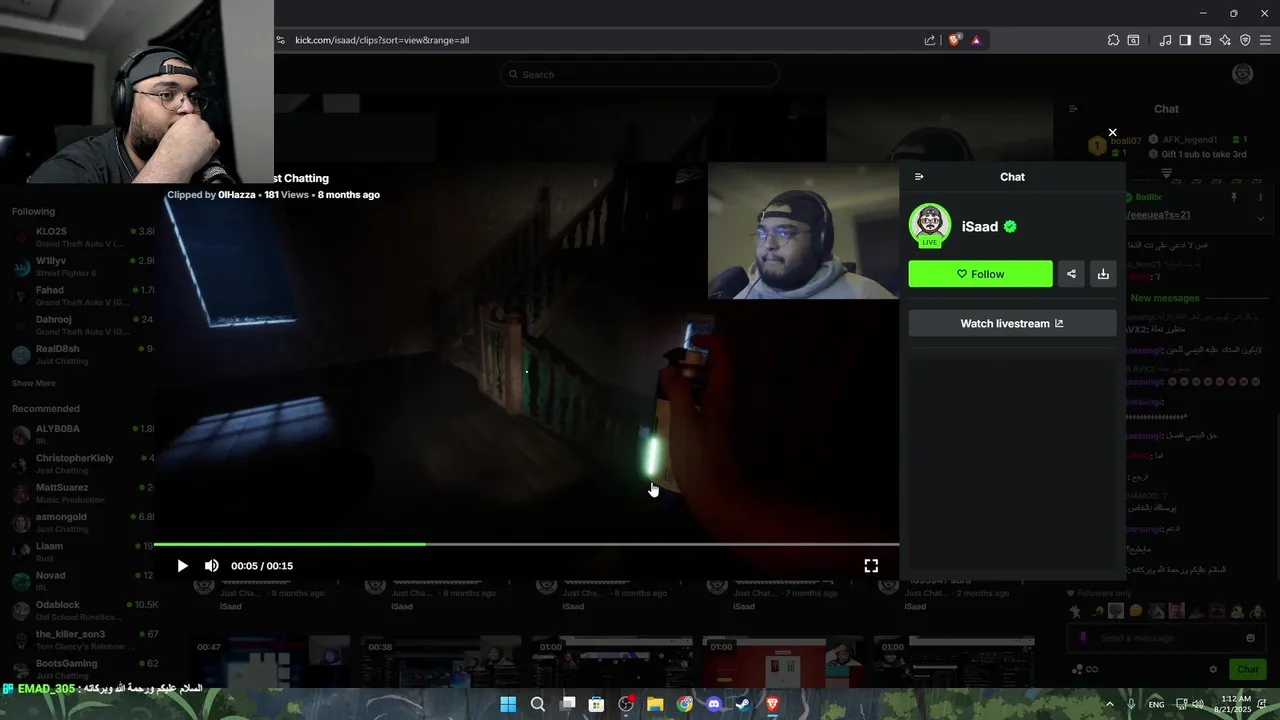
Task: Open the media control music note icon
Action: point(1165,40)
